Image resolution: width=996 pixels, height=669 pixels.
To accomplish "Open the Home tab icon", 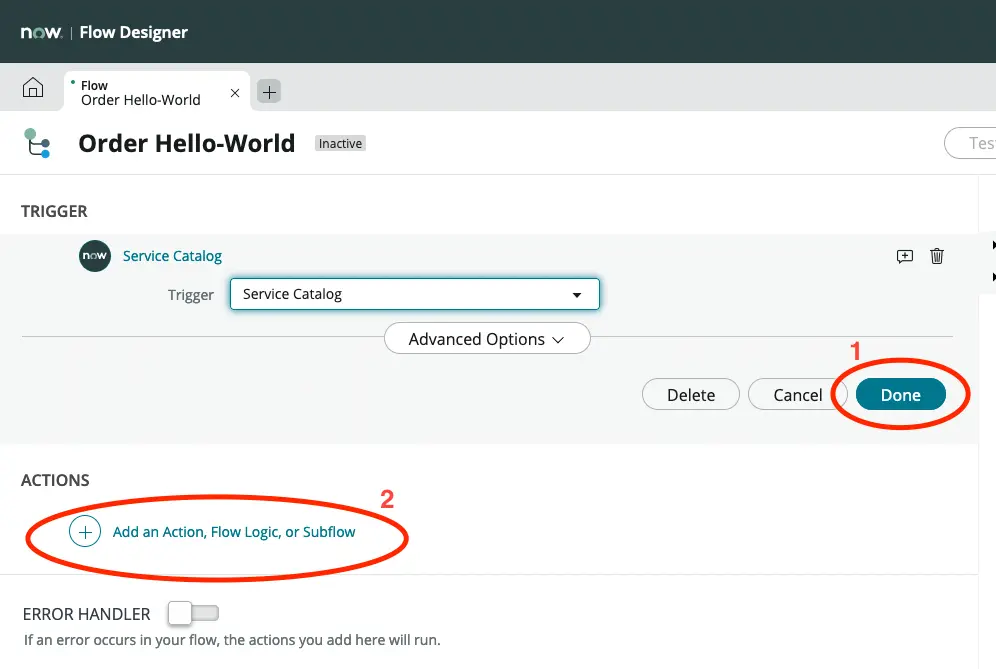I will pyautogui.click(x=33, y=88).
